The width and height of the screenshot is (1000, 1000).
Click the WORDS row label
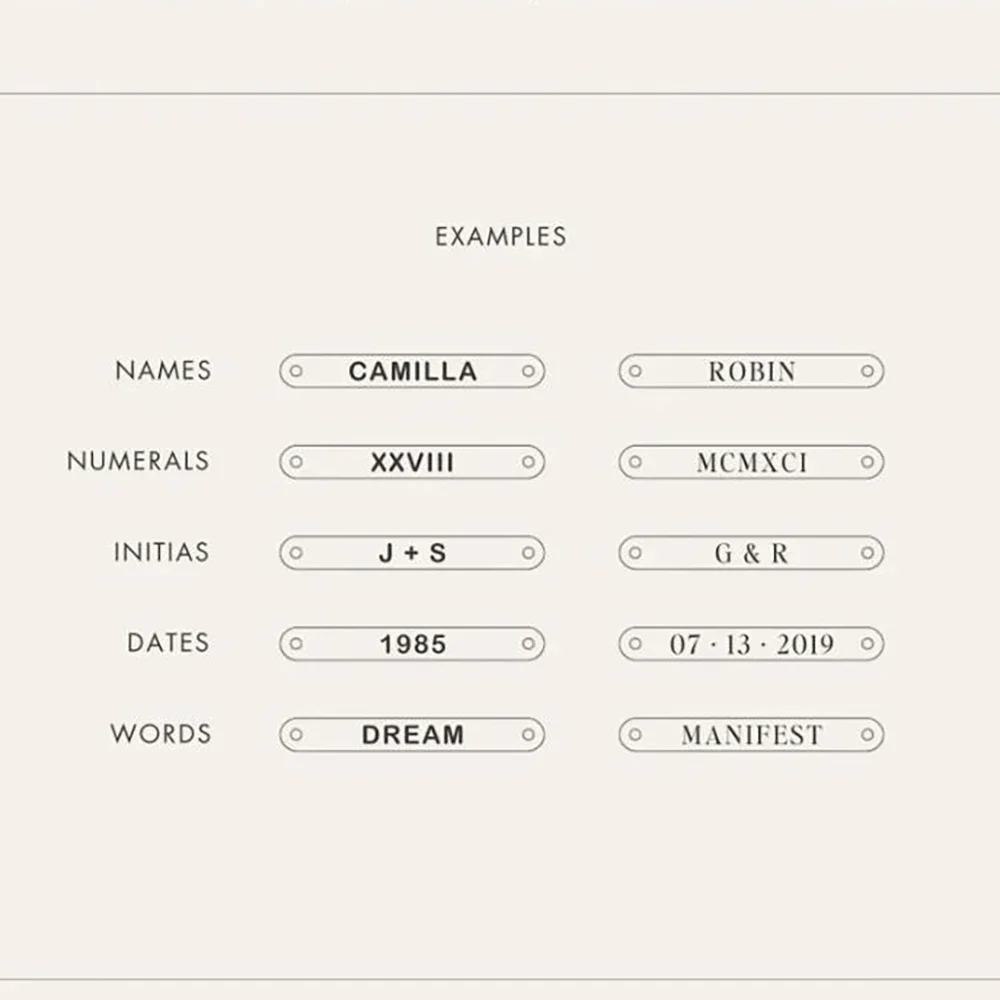point(160,734)
